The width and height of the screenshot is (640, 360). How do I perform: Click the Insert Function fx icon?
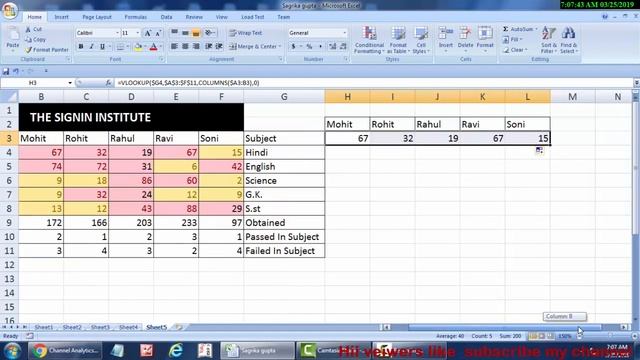(x=109, y=83)
